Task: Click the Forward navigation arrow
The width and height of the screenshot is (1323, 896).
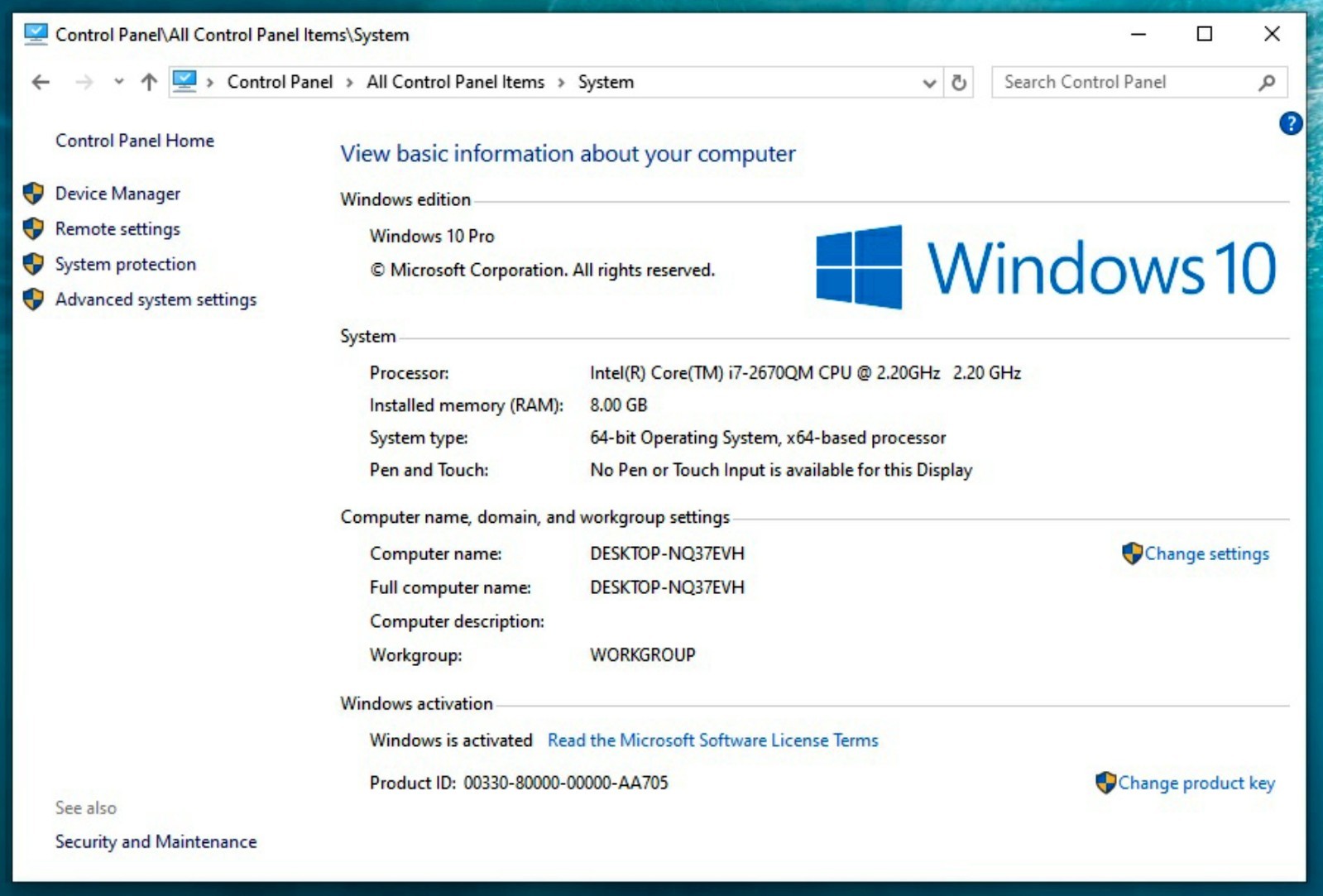Action: [x=84, y=82]
